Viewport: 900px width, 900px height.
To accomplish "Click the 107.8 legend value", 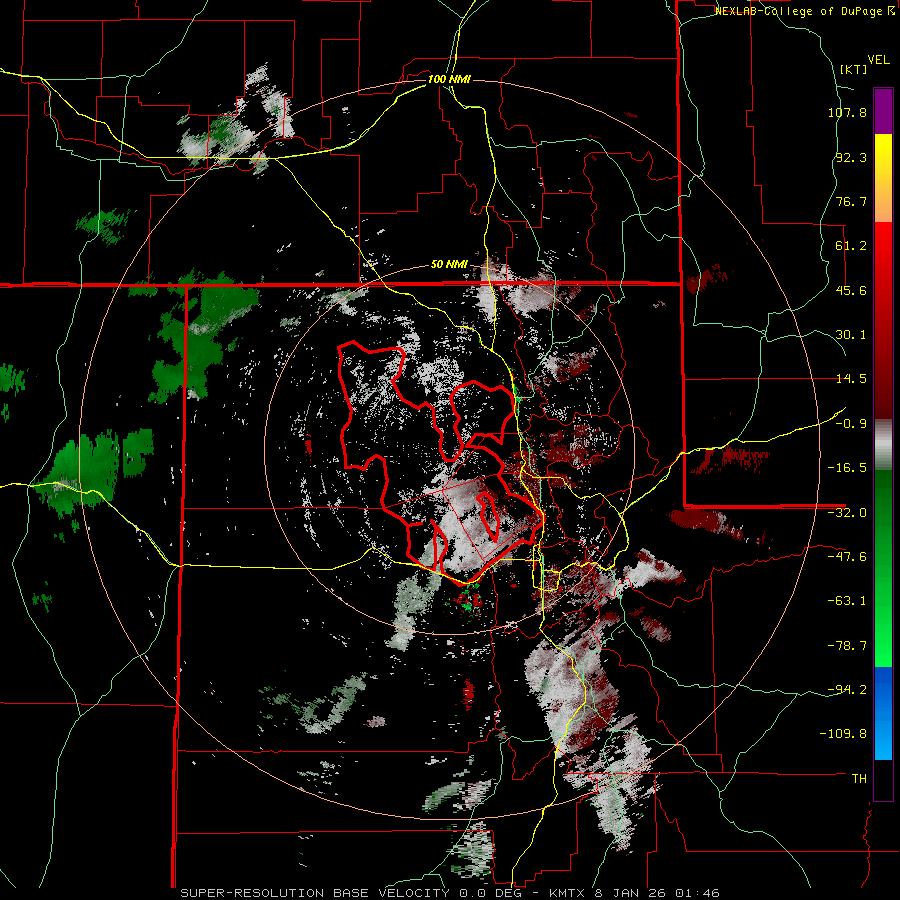I will pyautogui.click(x=847, y=112).
